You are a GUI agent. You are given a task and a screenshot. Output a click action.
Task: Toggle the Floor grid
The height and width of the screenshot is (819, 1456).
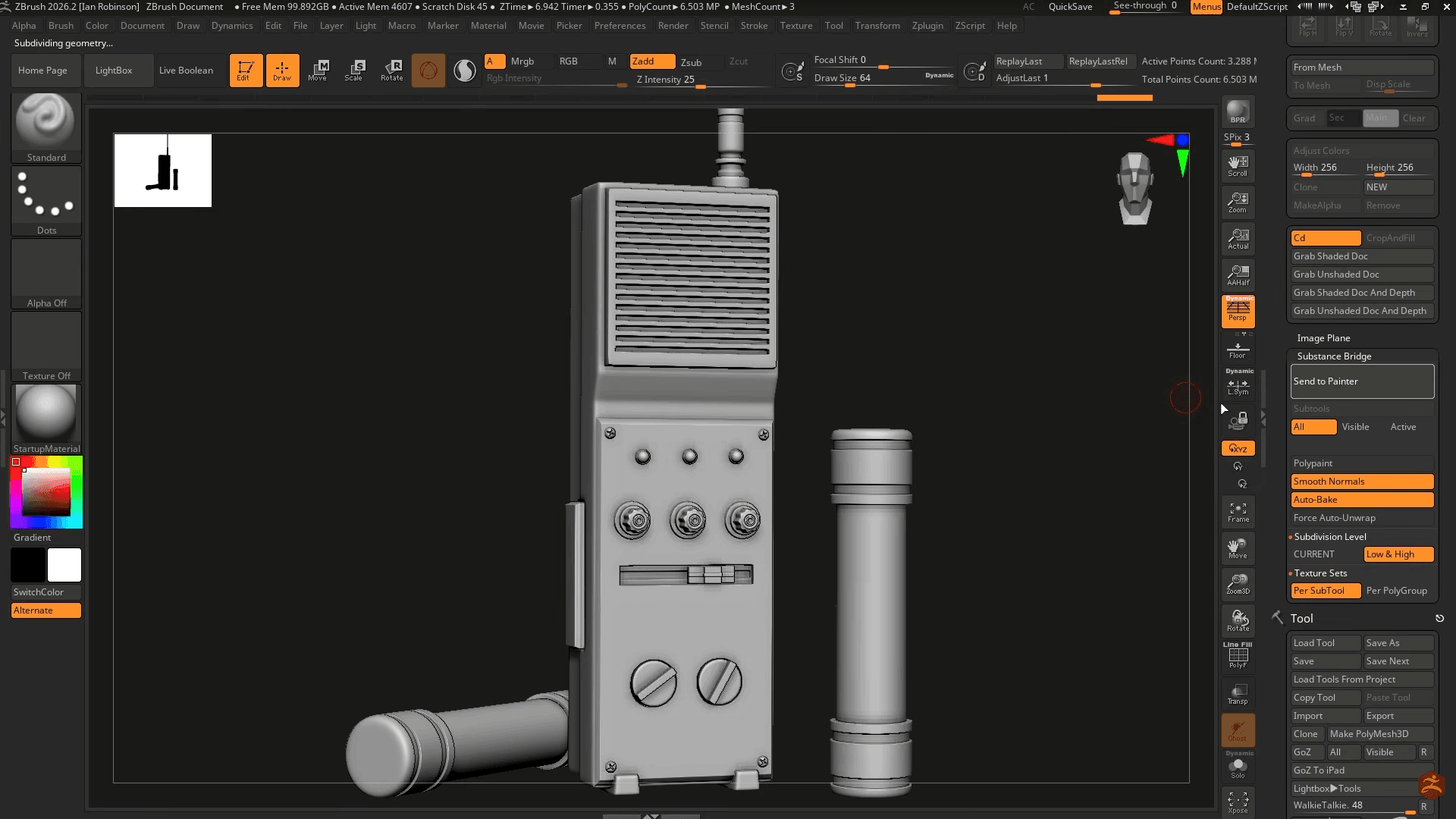tap(1238, 349)
